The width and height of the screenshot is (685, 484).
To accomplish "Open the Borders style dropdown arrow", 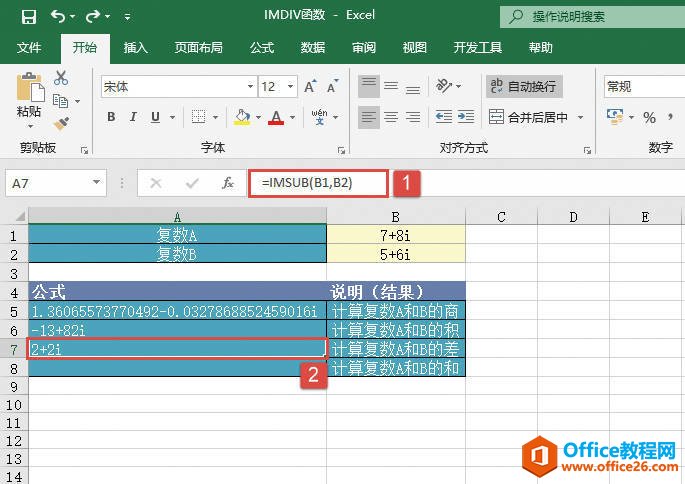I will tap(215, 118).
